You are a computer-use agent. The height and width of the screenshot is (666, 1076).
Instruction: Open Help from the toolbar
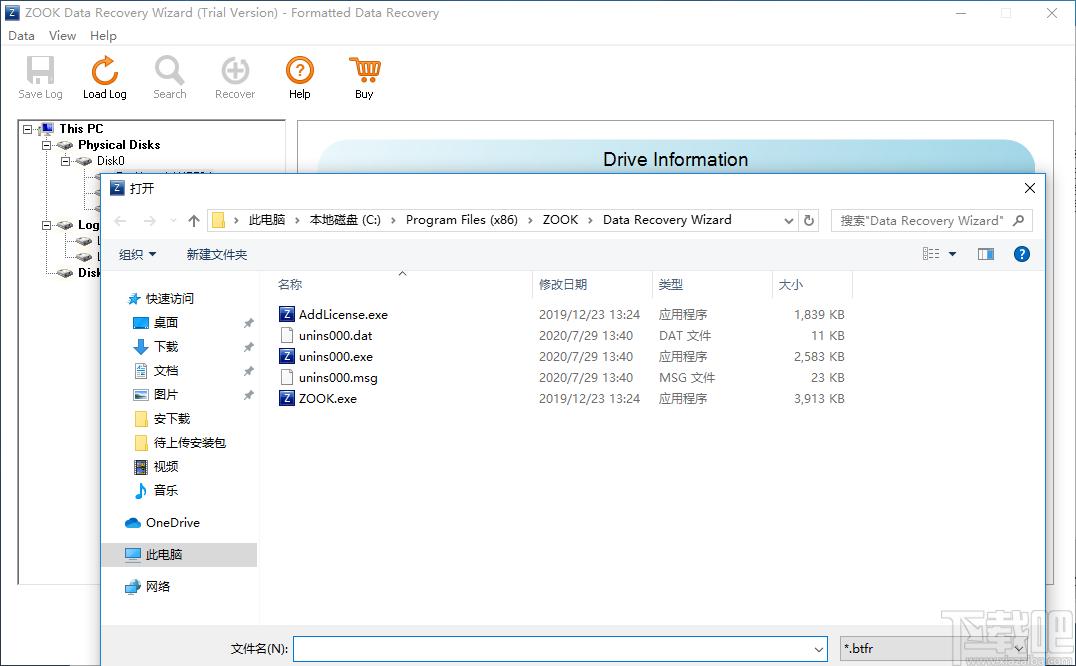click(299, 78)
